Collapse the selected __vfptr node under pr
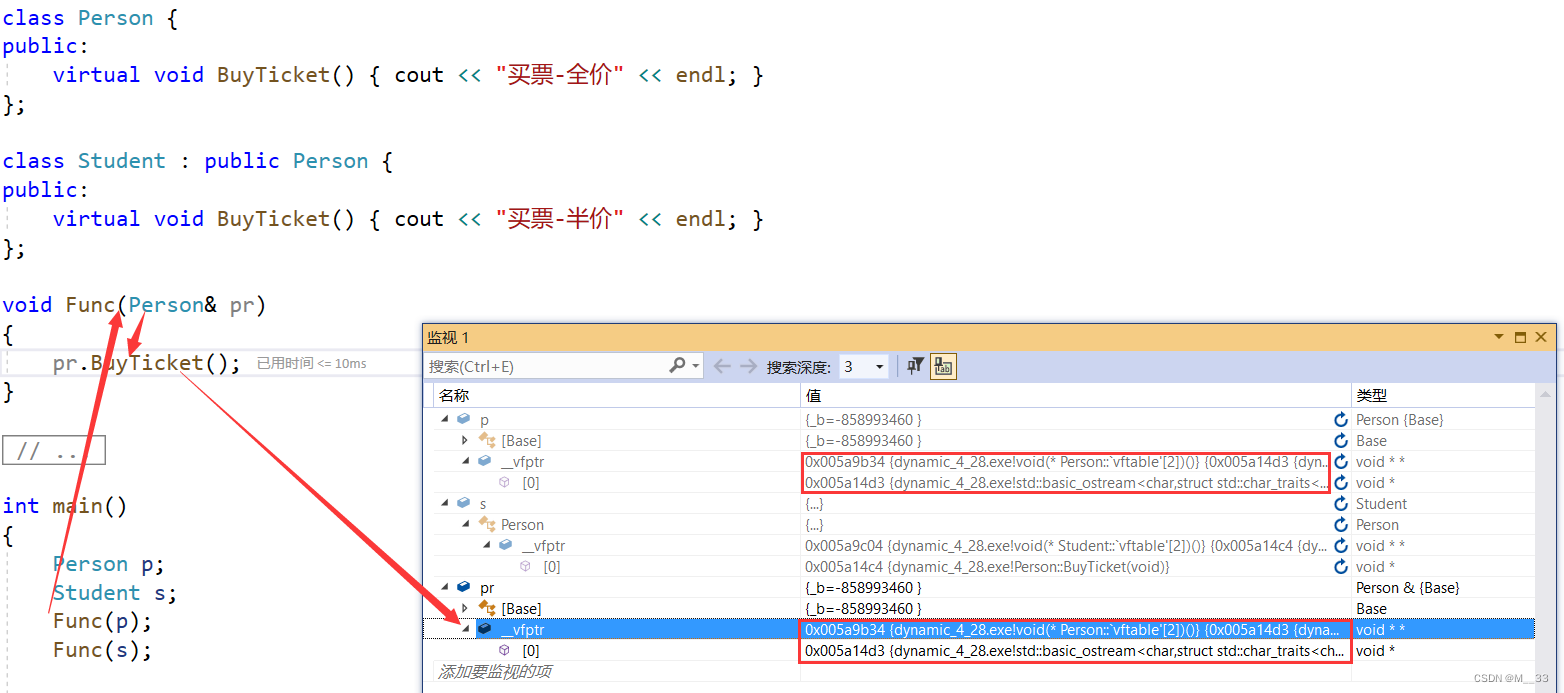1564x693 pixels. click(465, 629)
